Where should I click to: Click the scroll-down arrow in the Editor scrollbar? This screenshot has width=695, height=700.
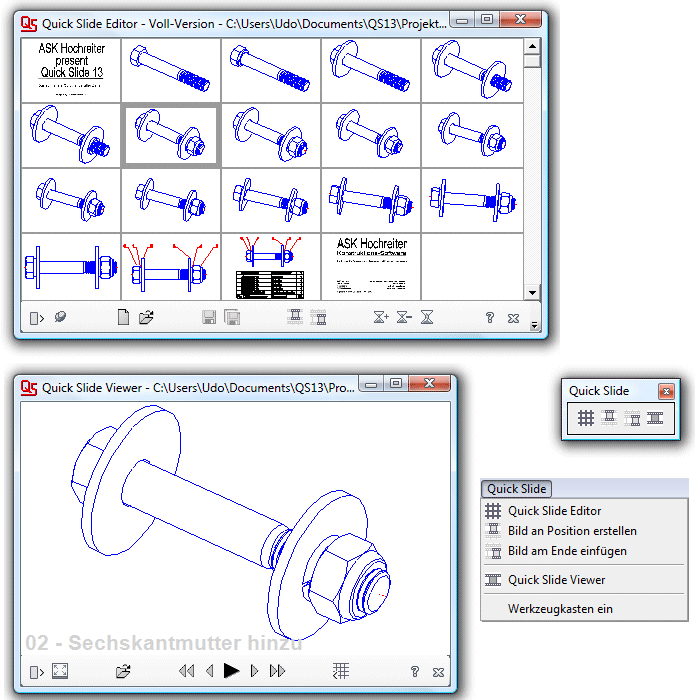(532, 293)
